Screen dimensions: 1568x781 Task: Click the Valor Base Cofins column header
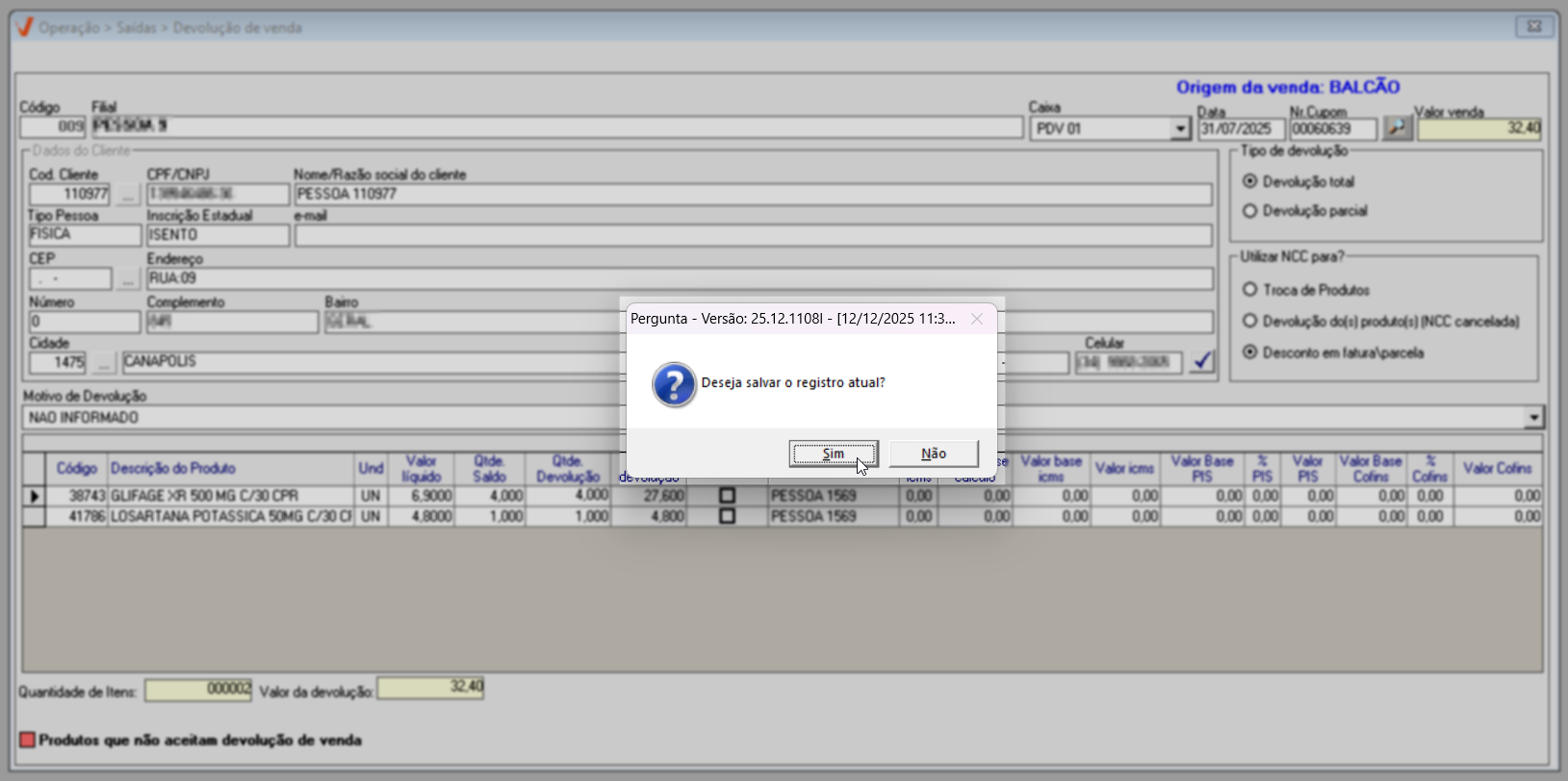point(1371,469)
